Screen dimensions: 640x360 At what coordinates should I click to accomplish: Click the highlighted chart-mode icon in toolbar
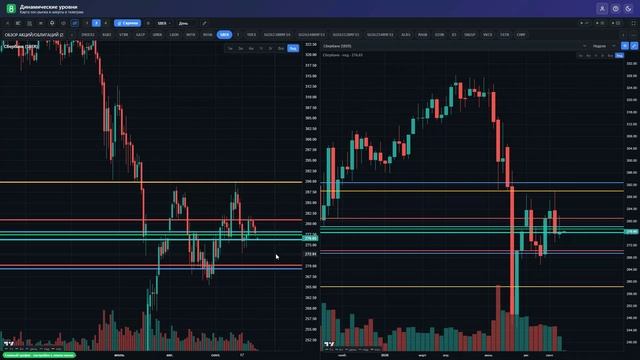point(75,23)
